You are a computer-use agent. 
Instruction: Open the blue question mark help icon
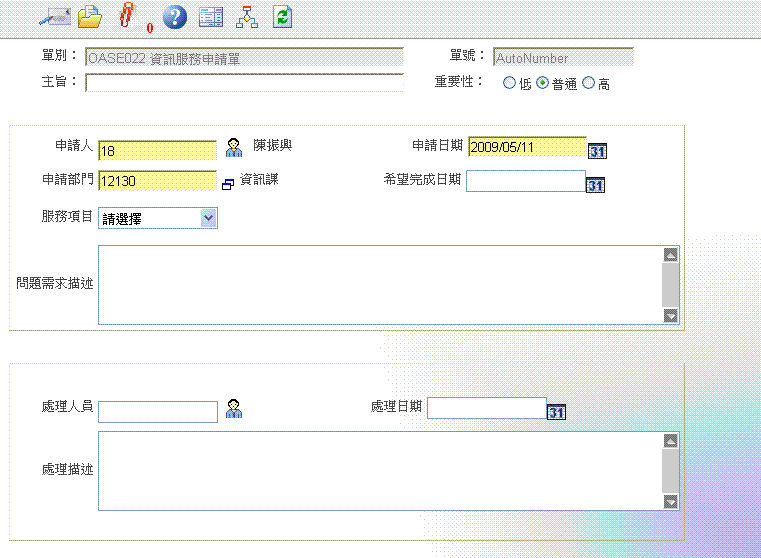click(175, 16)
